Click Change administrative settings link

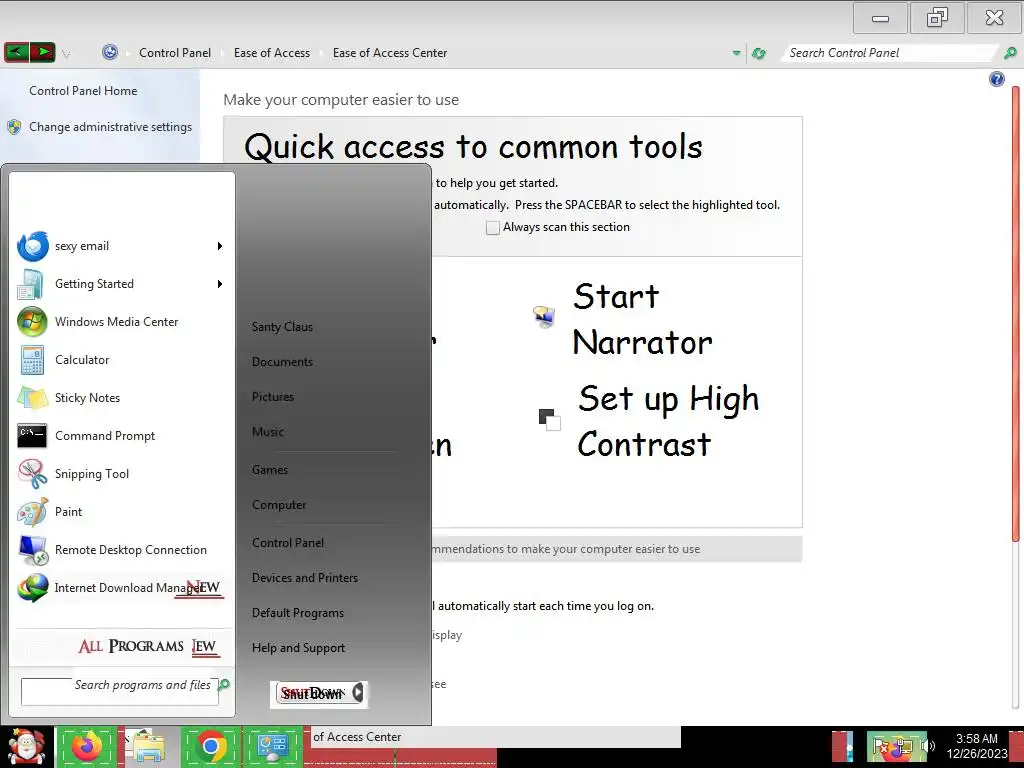click(x=110, y=127)
